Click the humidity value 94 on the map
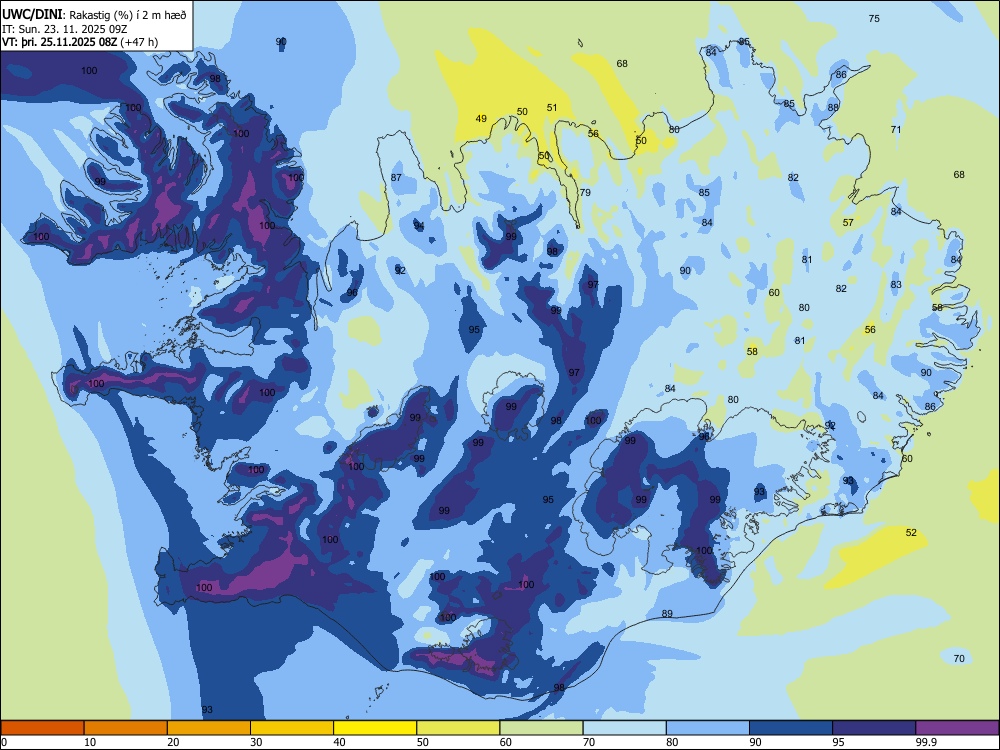 [419, 226]
